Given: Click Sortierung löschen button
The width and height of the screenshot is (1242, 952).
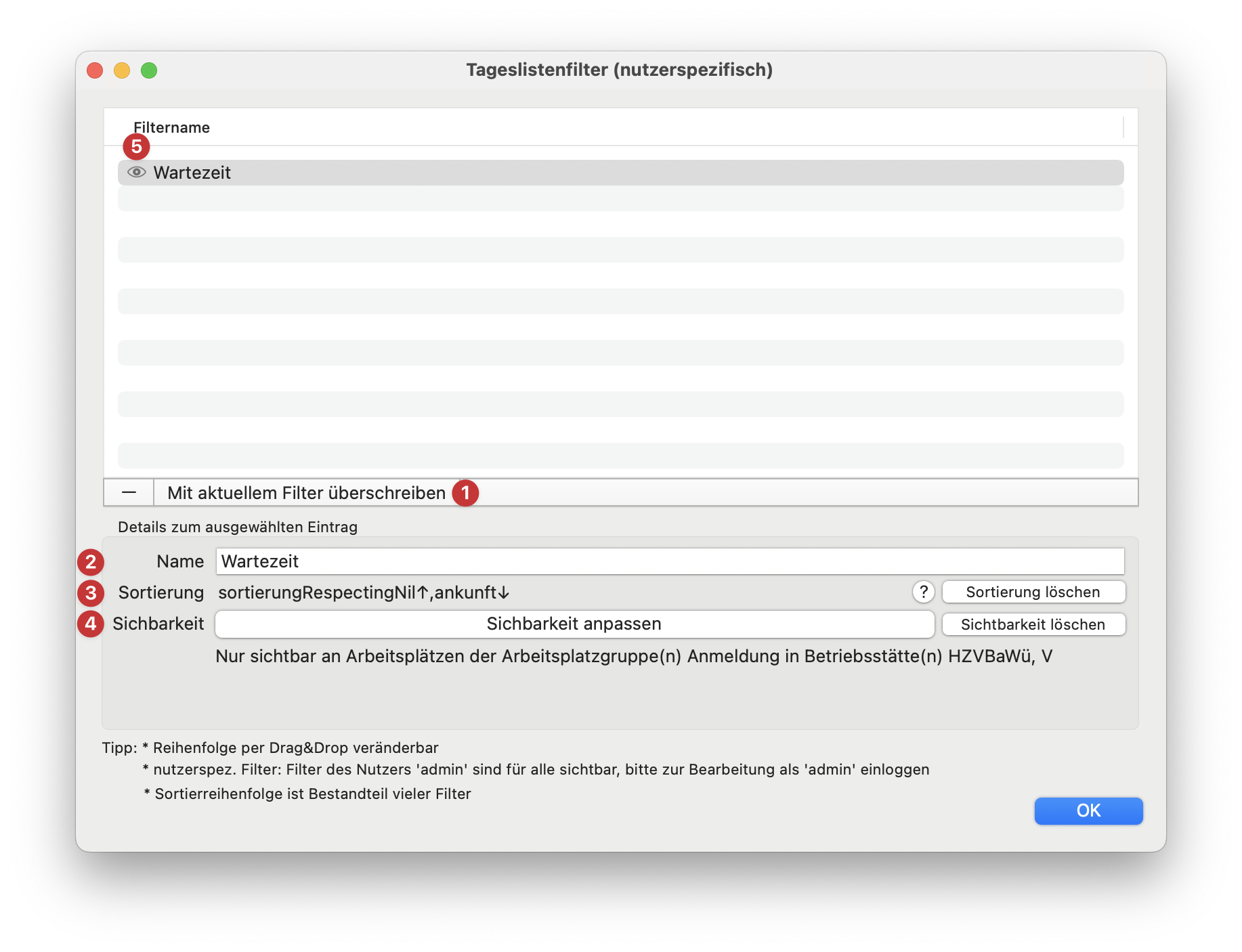Looking at the screenshot, I should (x=1033, y=592).
